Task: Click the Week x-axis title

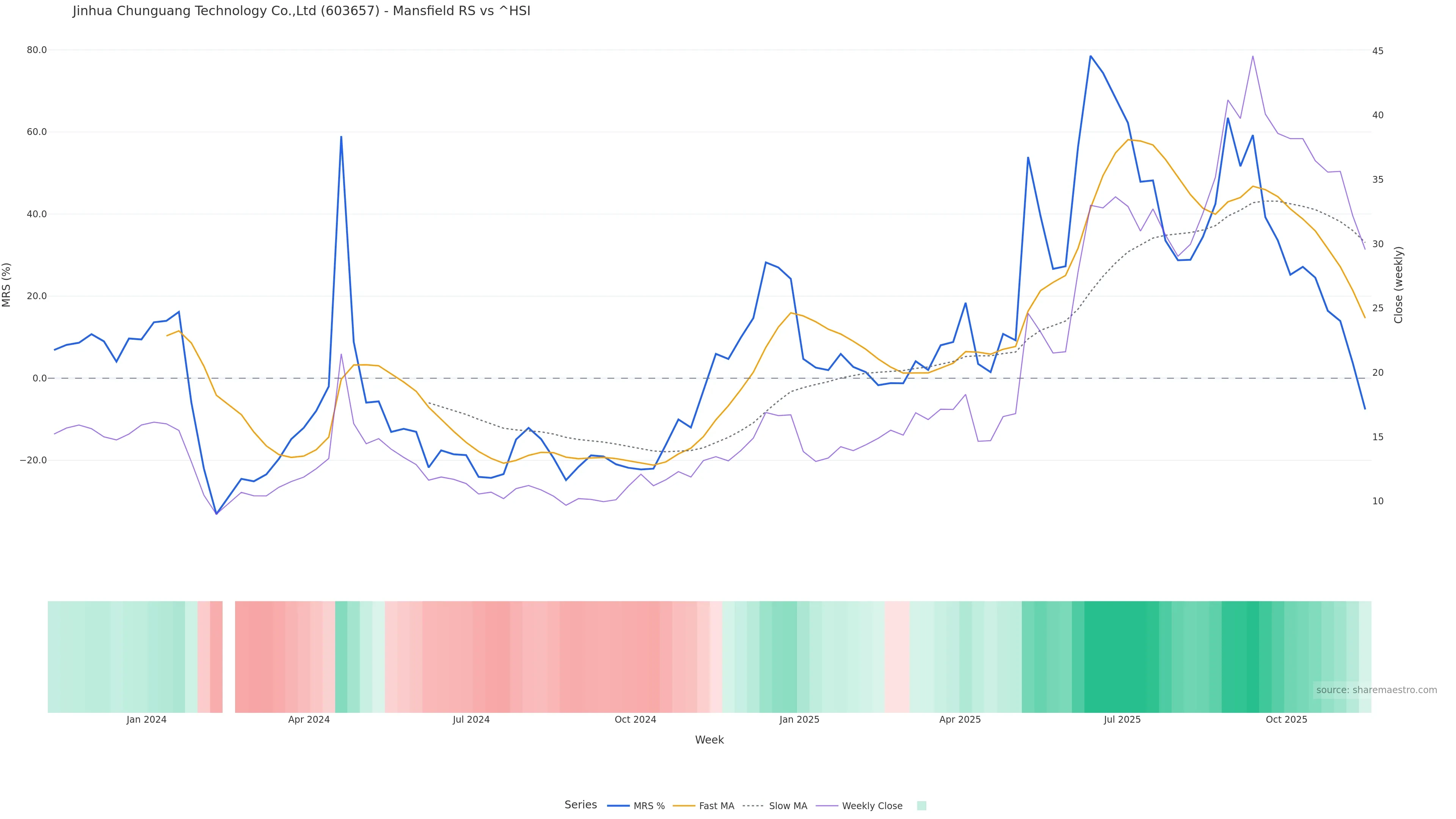Action: pyautogui.click(x=709, y=740)
